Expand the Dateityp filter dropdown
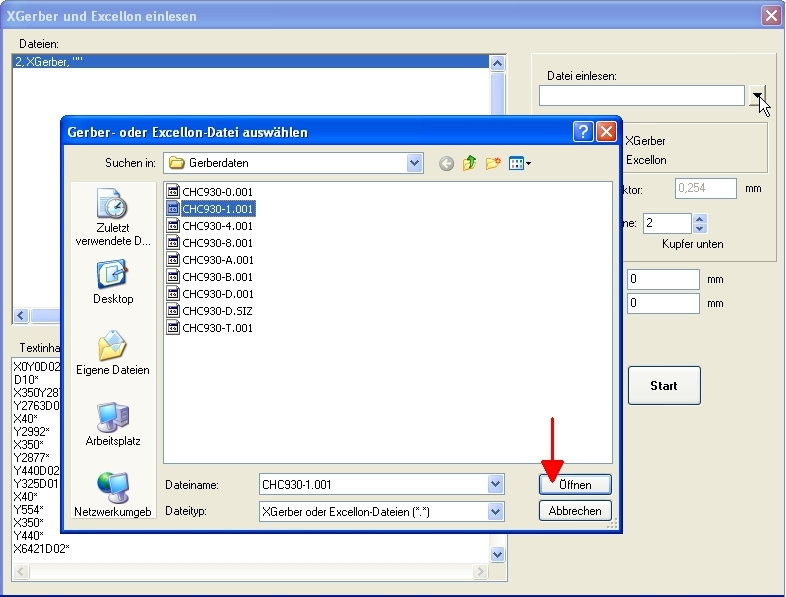 pos(496,512)
